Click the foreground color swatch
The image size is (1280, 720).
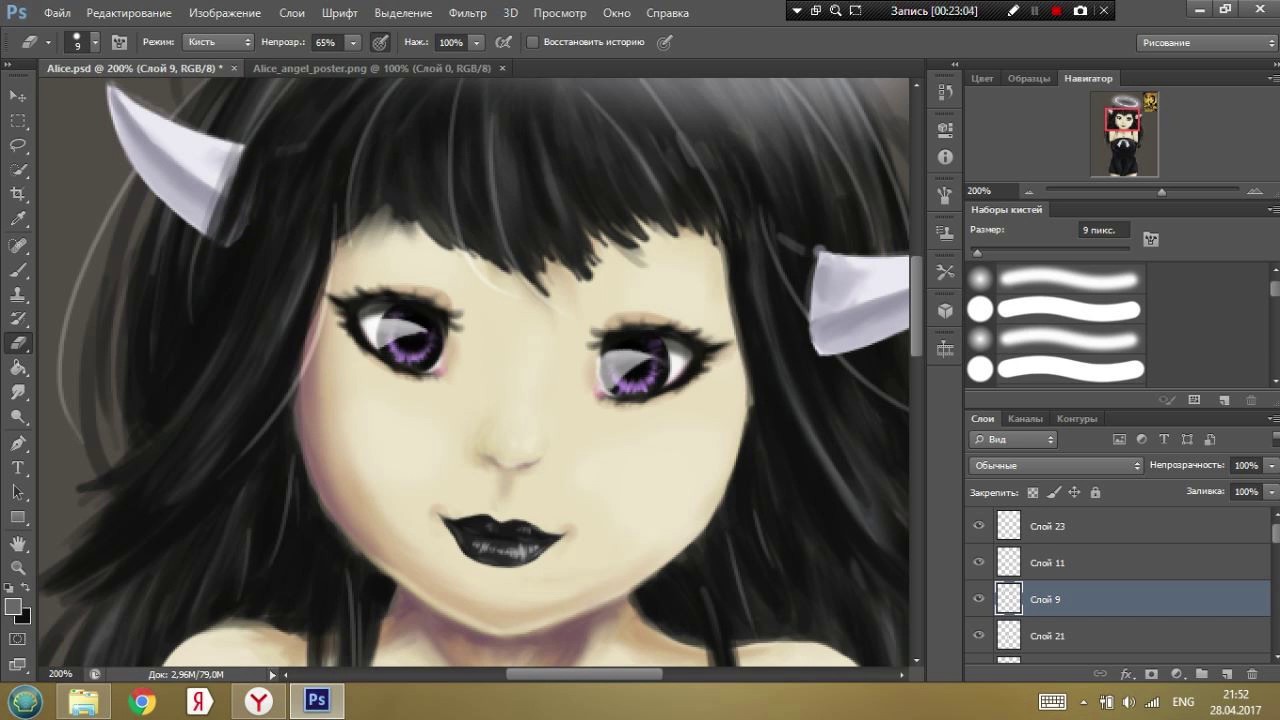click(13, 606)
